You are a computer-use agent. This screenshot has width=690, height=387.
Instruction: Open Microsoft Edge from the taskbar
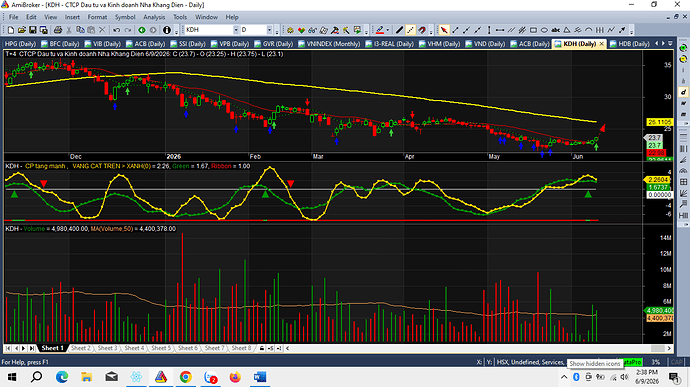[62, 377]
